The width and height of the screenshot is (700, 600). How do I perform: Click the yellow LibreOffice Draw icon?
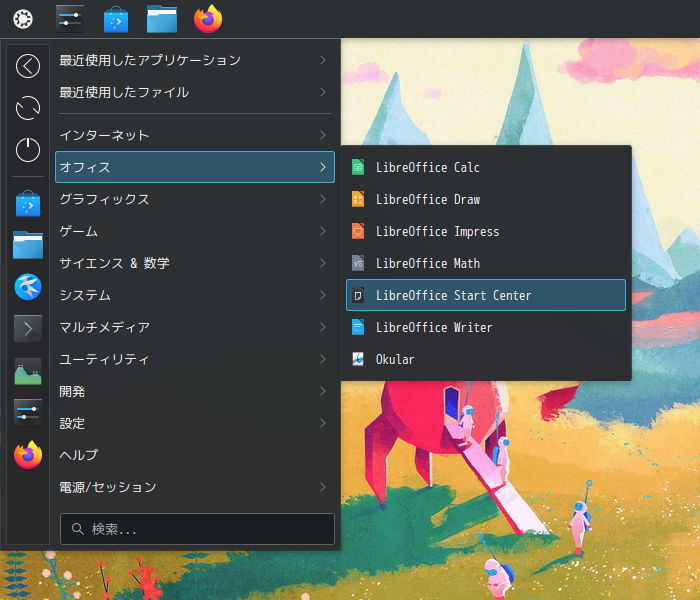358,199
